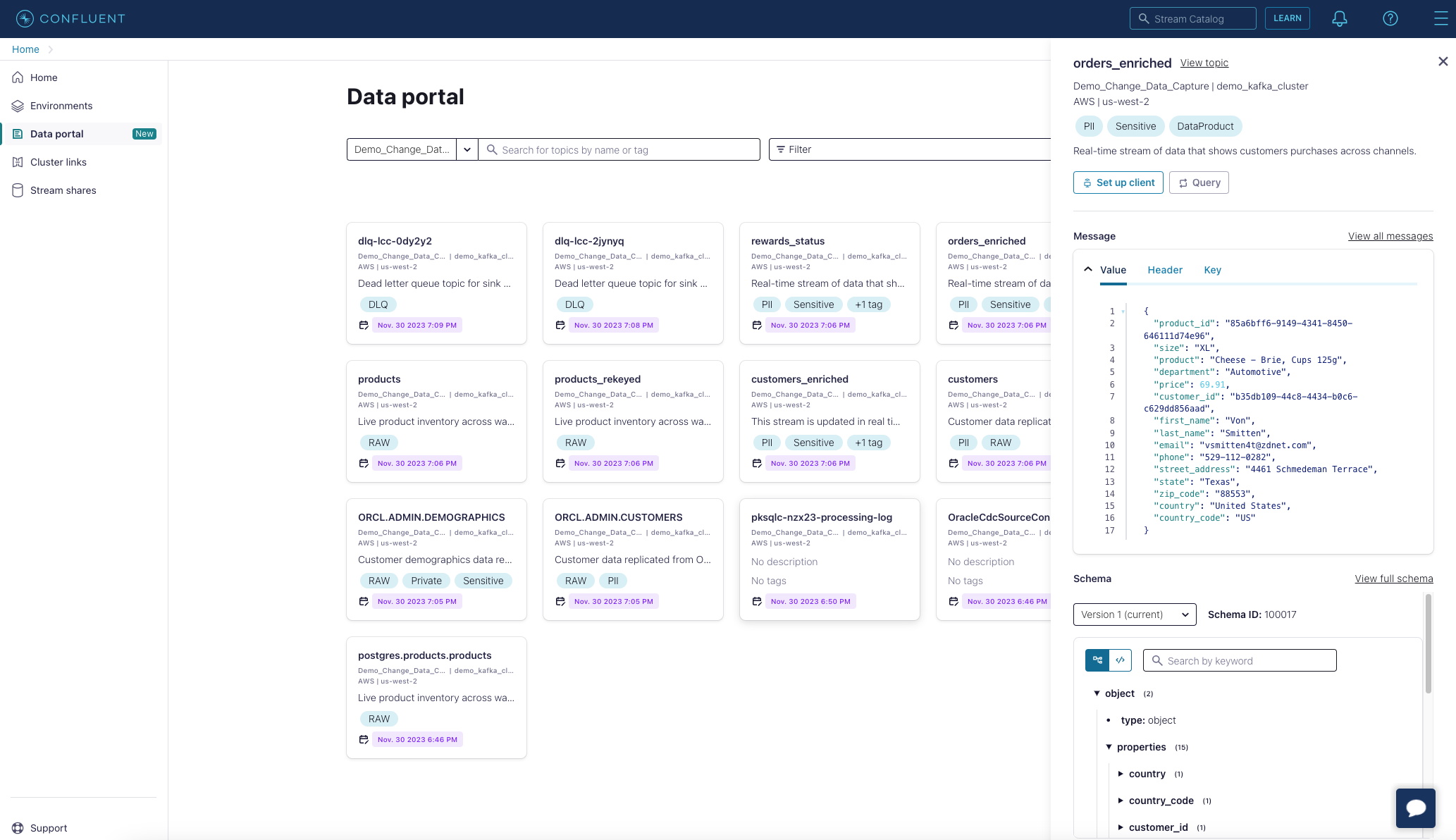Switch to the Key message tab
The width and height of the screenshot is (1456, 840).
tap(1212, 270)
